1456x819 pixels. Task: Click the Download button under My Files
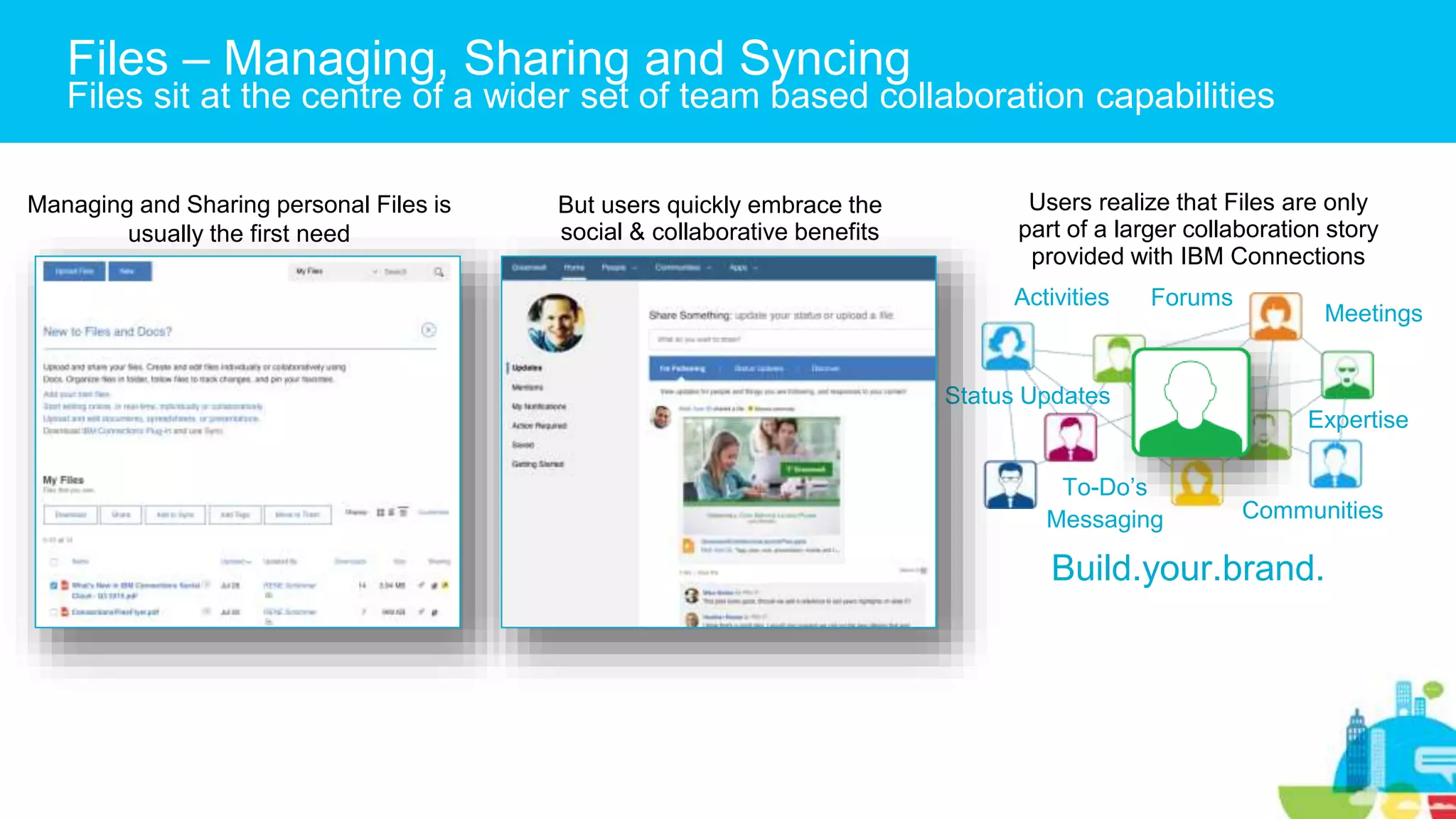click(x=70, y=515)
